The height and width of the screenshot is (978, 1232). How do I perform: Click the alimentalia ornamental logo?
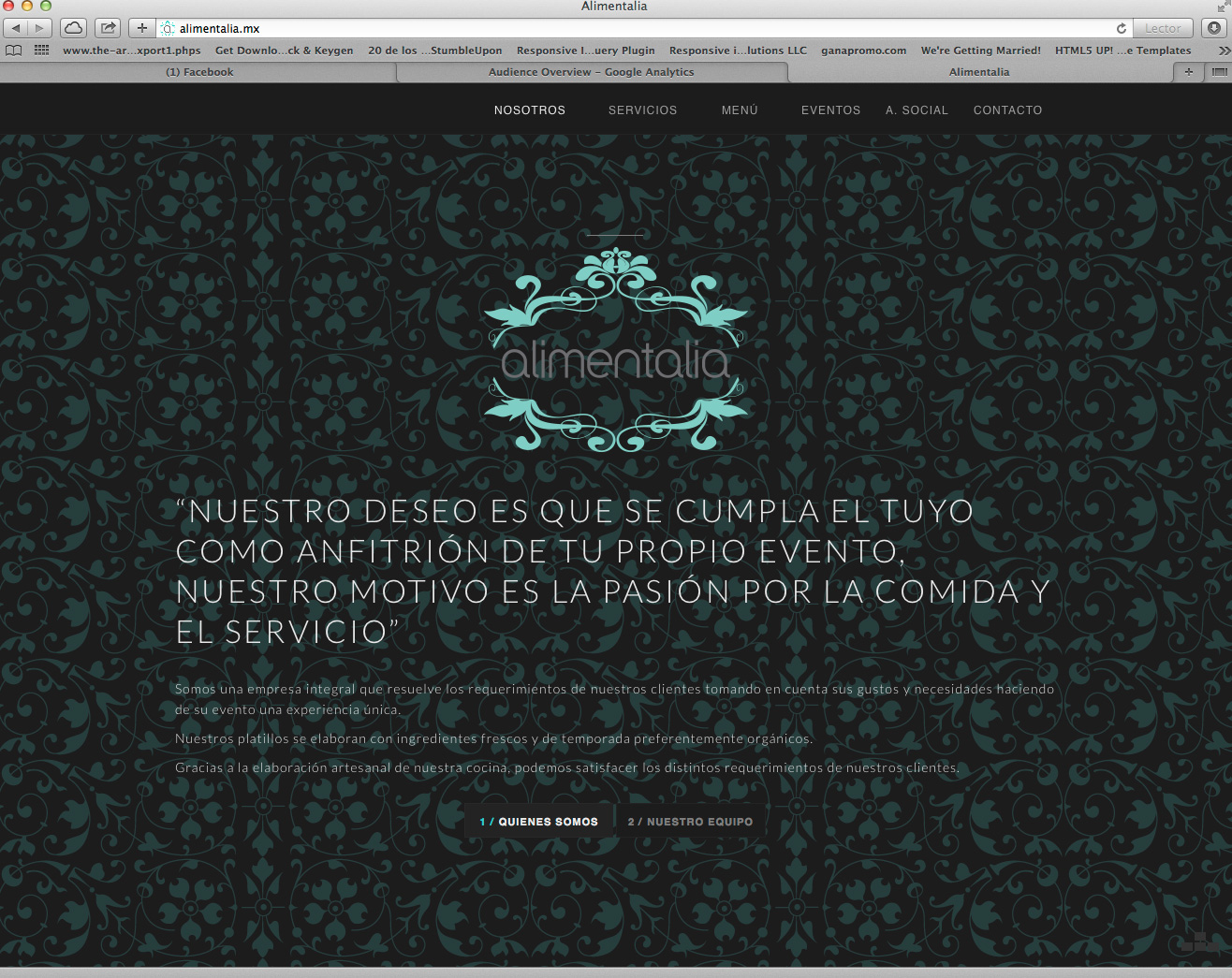coord(616,349)
